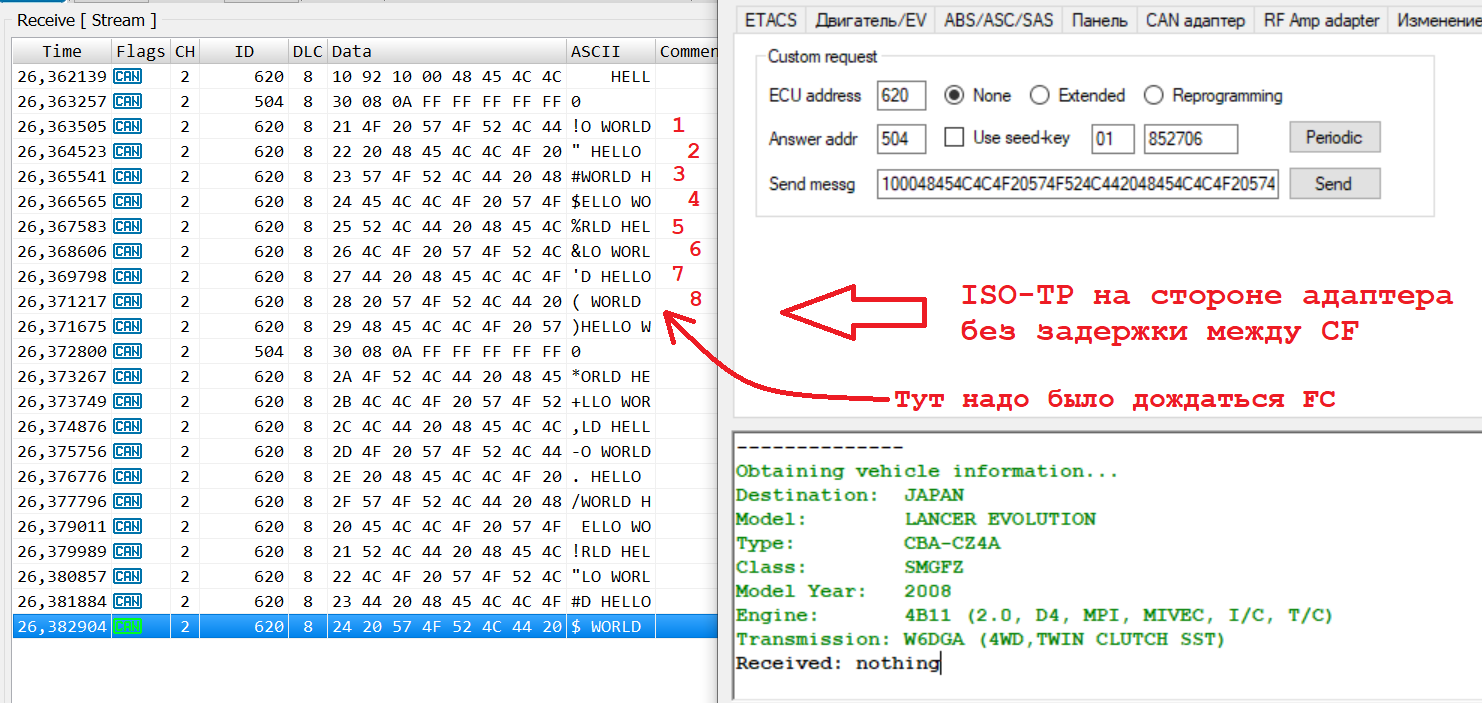This screenshot has height=706, width=1482.
Task: Click the seed-key 01 field
Action: (1113, 139)
